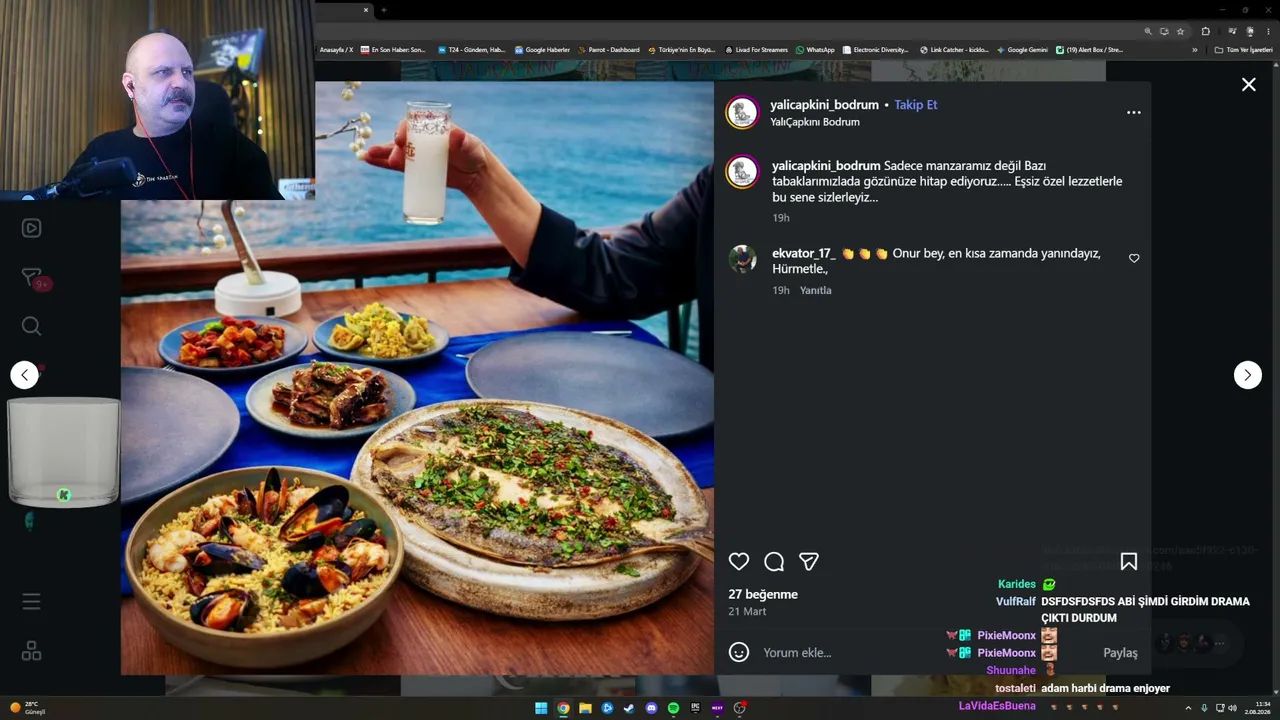
Task: Open the Windows Start menu
Action: coord(541,708)
